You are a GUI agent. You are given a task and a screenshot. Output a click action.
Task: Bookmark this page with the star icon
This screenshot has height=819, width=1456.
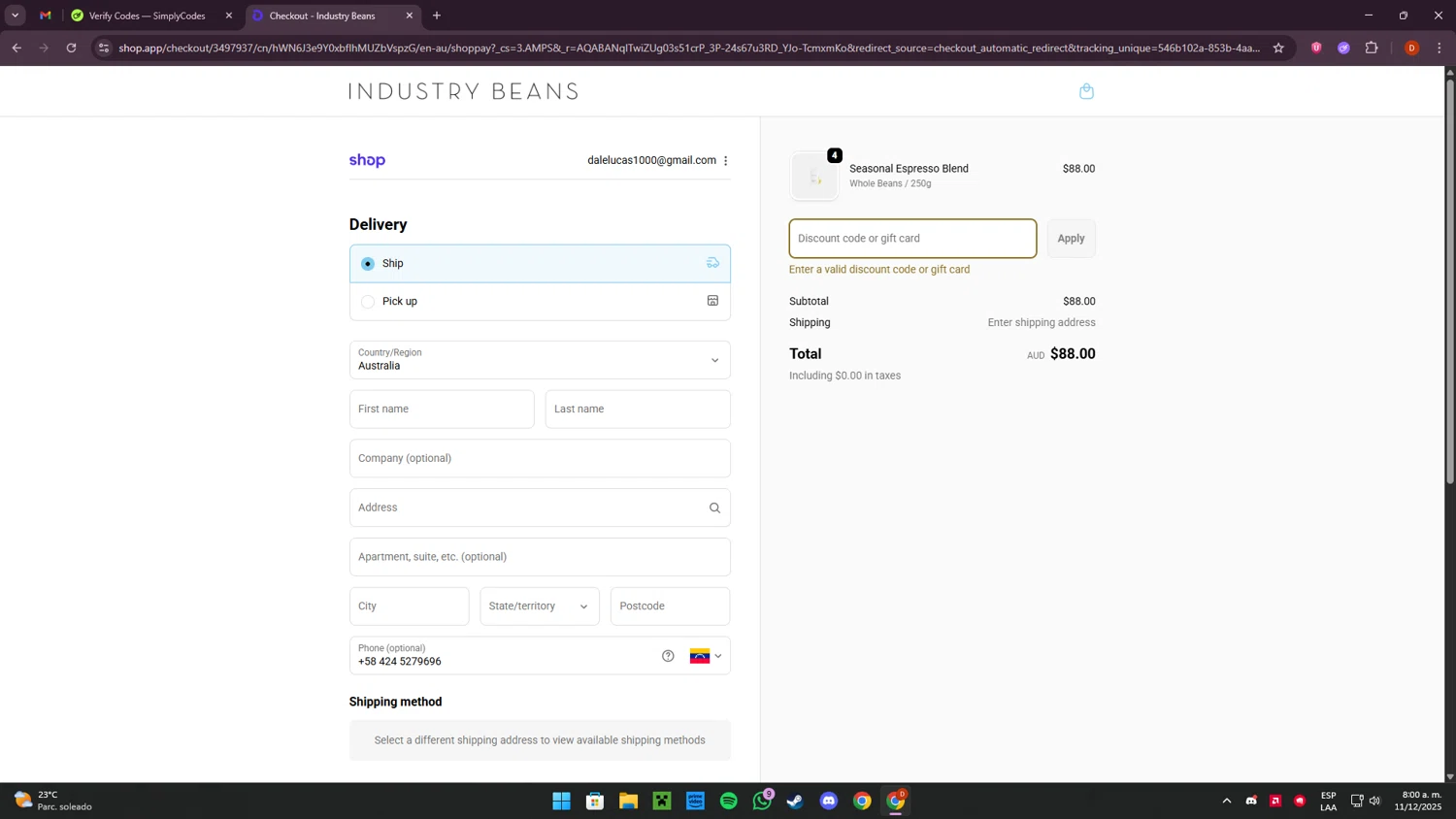1278,48
